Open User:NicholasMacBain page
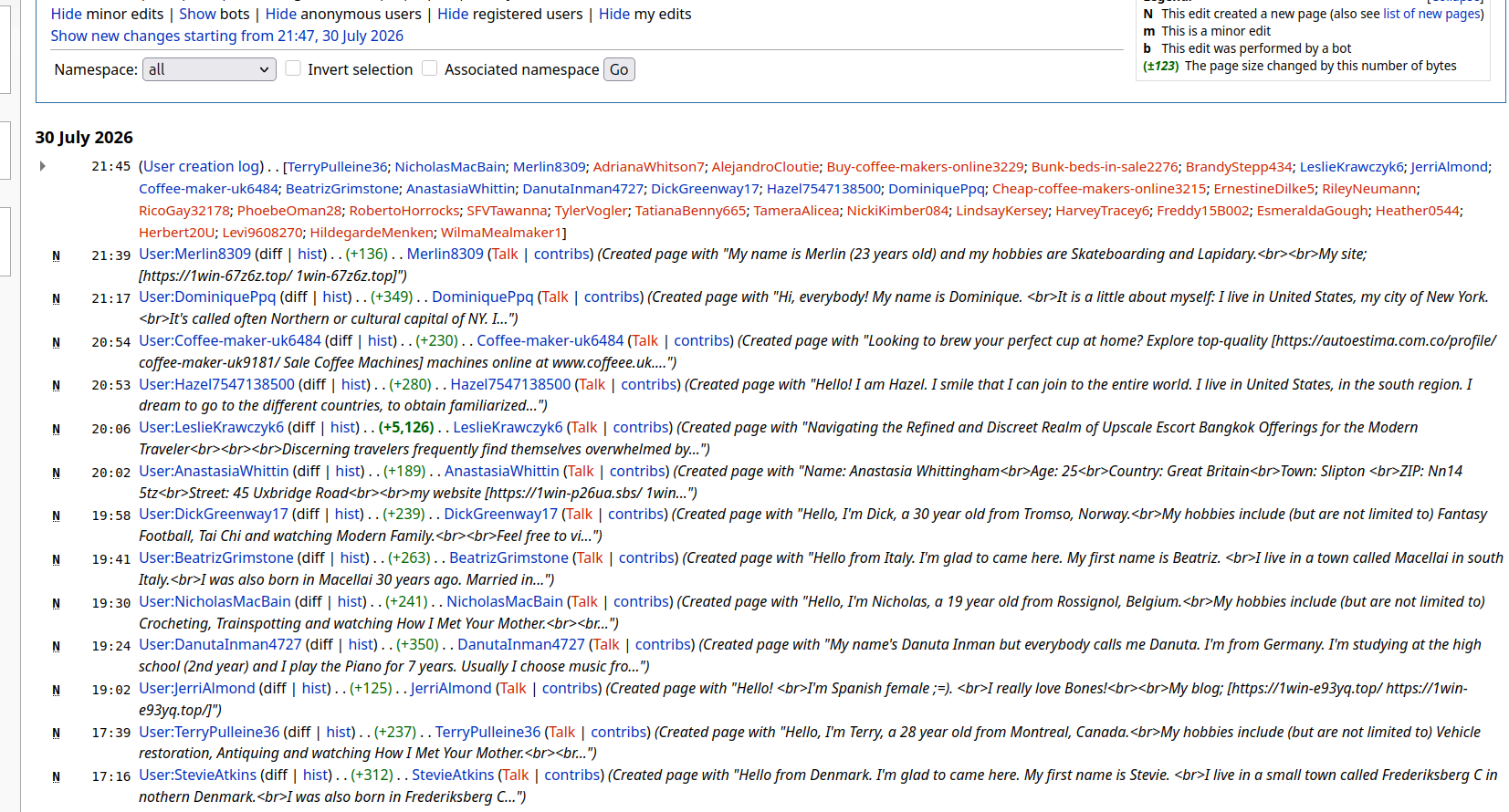 (x=215, y=601)
